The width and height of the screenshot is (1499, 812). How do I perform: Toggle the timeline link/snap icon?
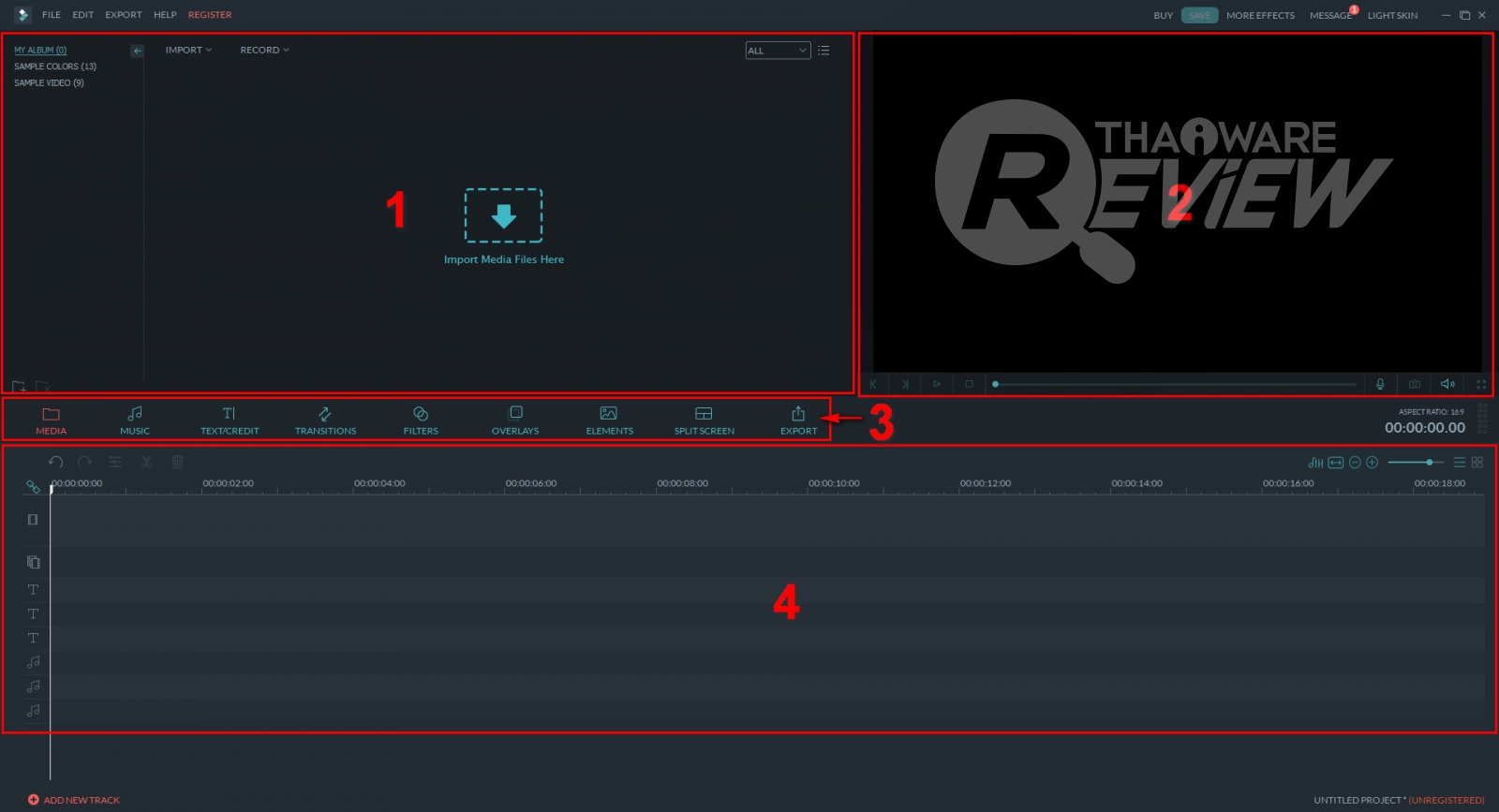[33, 487]
